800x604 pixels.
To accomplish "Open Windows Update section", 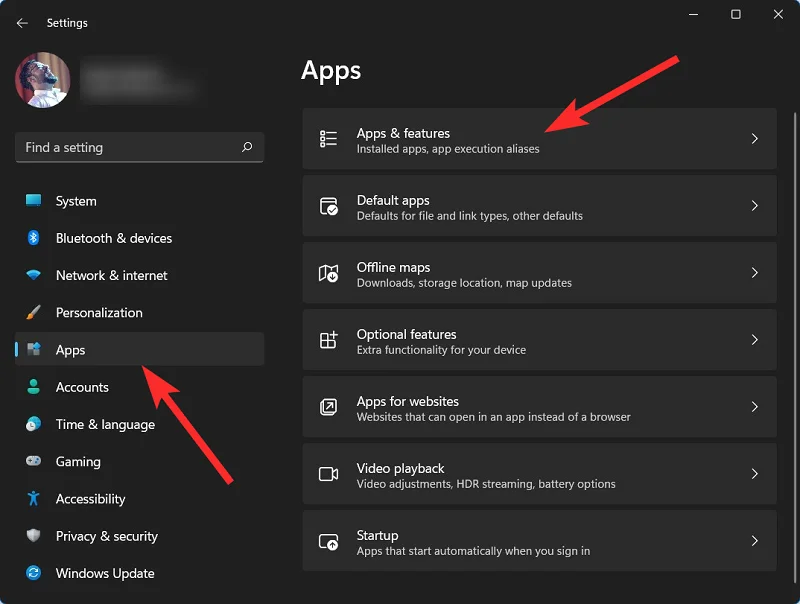I will point(104,573).
